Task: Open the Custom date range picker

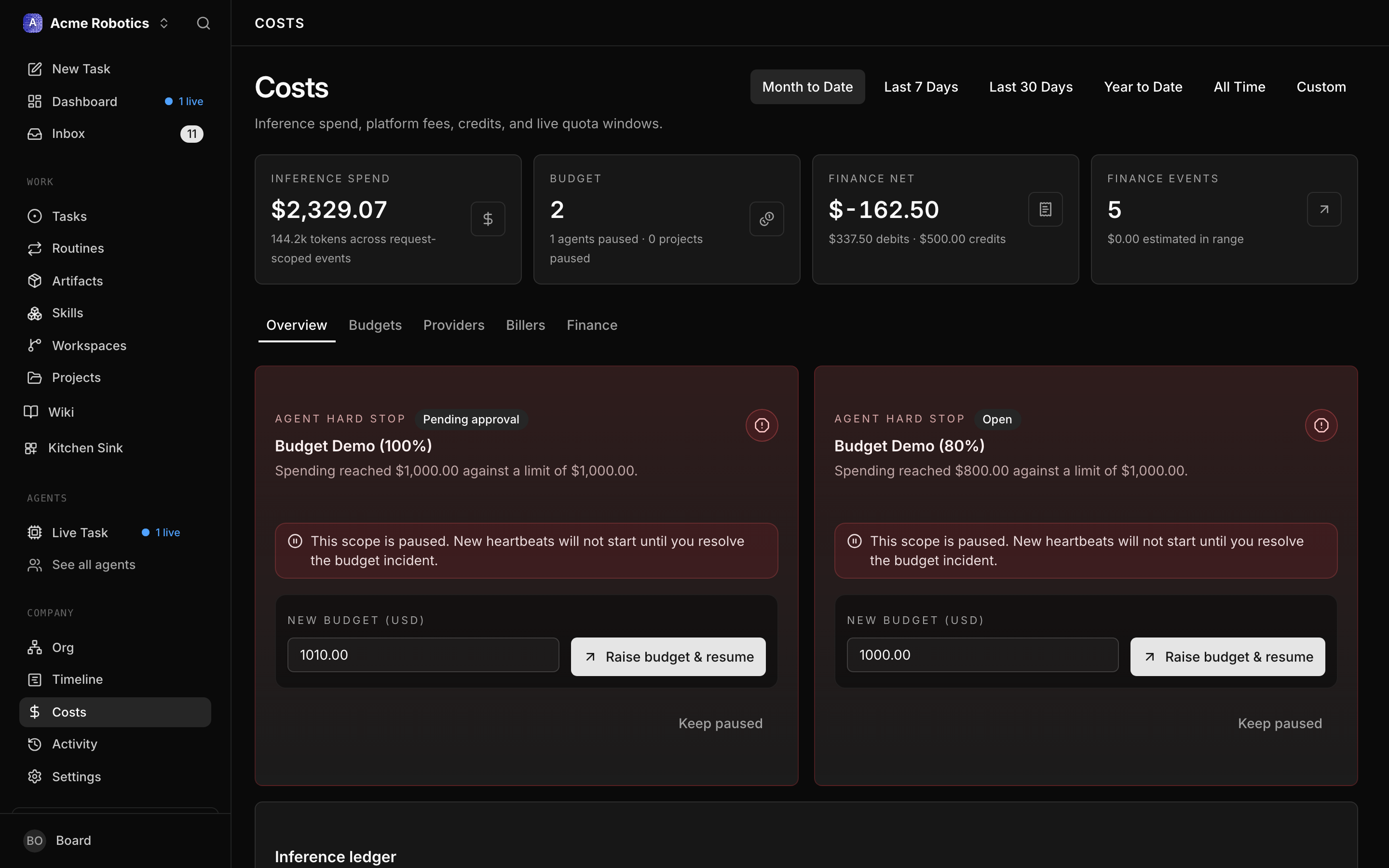Action: click(1321, 87)
